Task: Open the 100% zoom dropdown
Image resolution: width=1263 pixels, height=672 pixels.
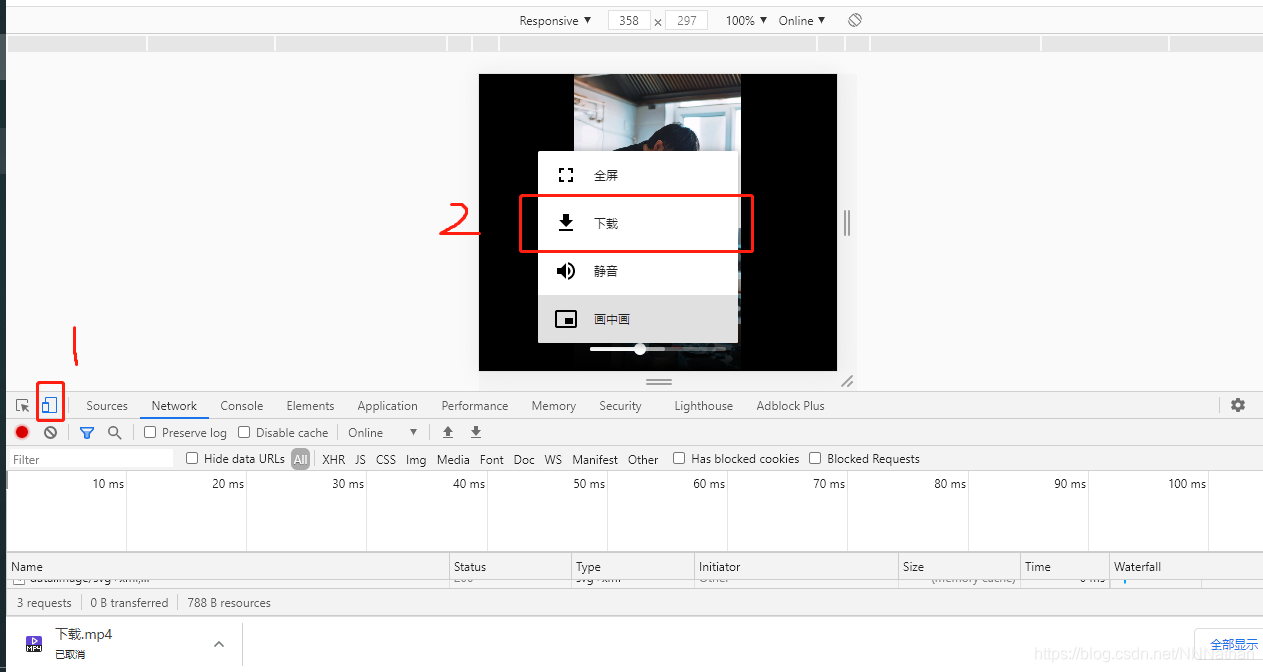Action: tap(746, 20)
